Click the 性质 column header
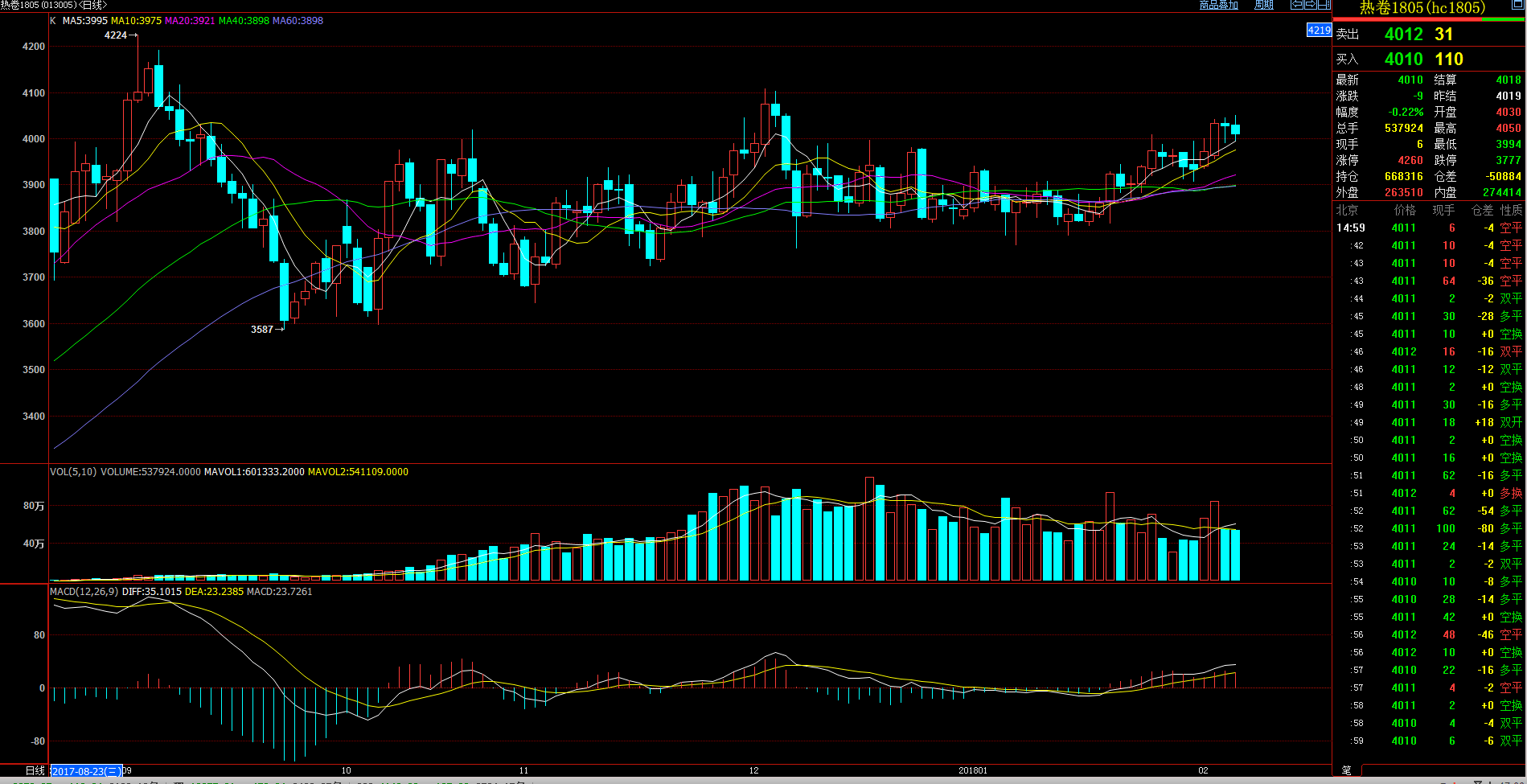Screen dimensions: 1527x784 tap(1511, 210)
